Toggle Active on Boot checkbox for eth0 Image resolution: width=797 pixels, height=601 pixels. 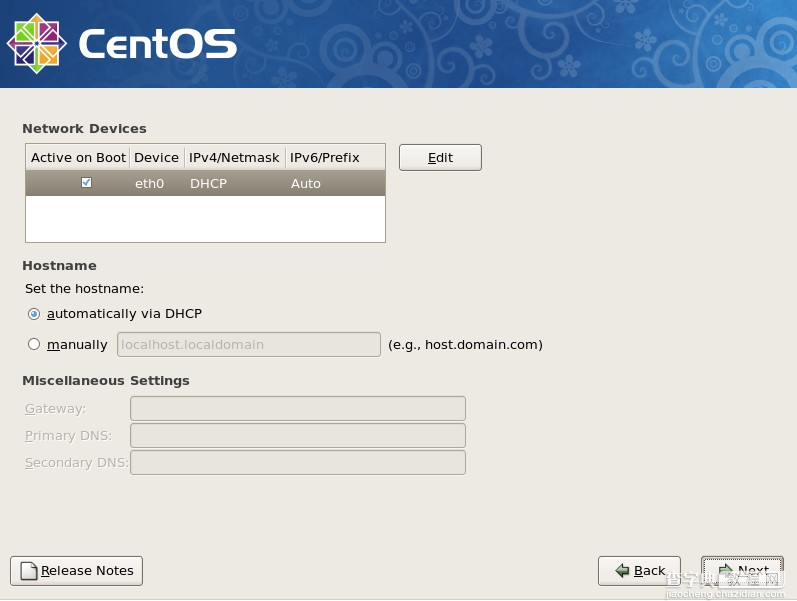click(86, 183)
